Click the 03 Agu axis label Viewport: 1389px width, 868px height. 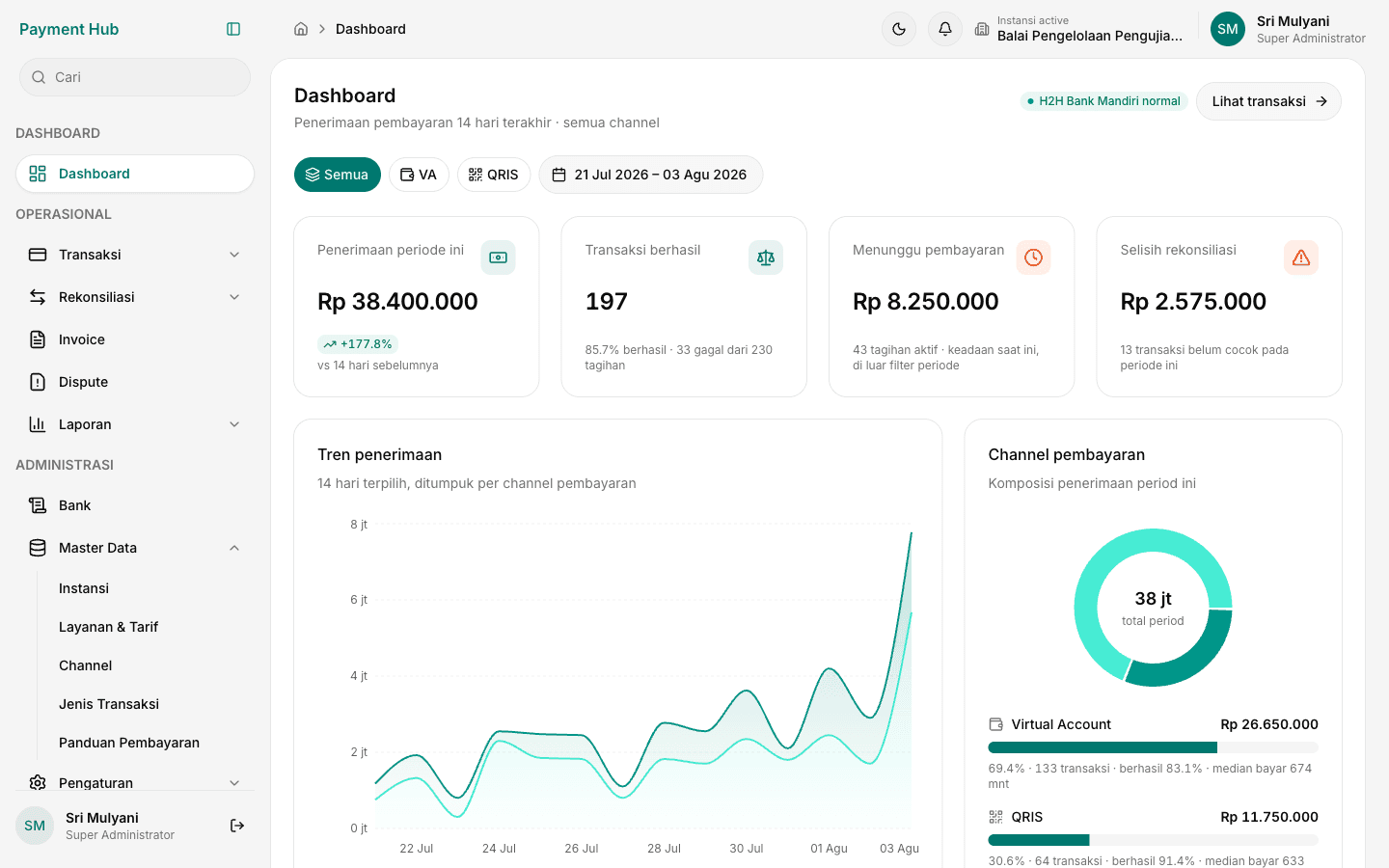(x=899, y=849)
